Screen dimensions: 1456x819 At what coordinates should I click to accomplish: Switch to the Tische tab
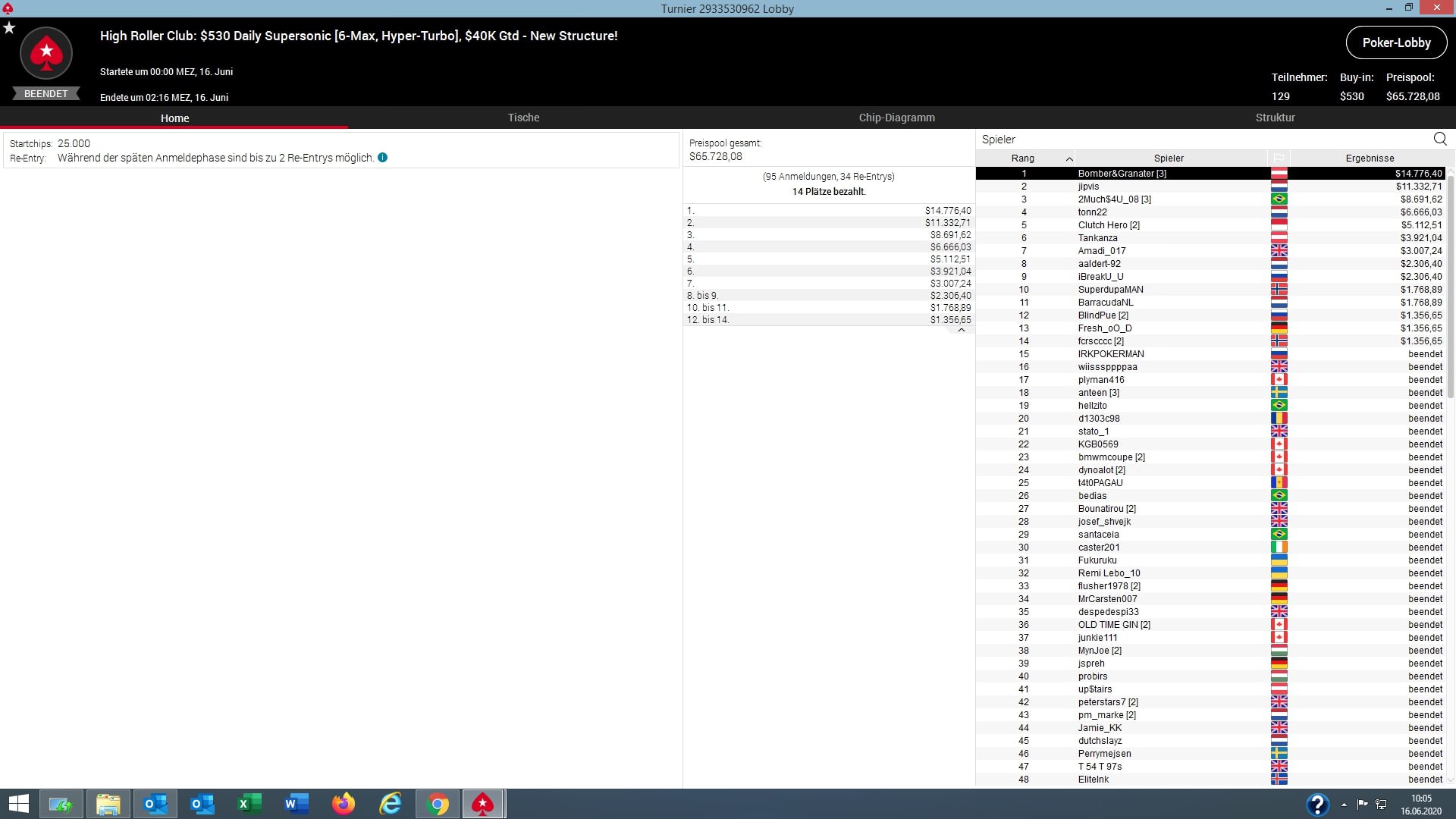[x=523, y=118]
